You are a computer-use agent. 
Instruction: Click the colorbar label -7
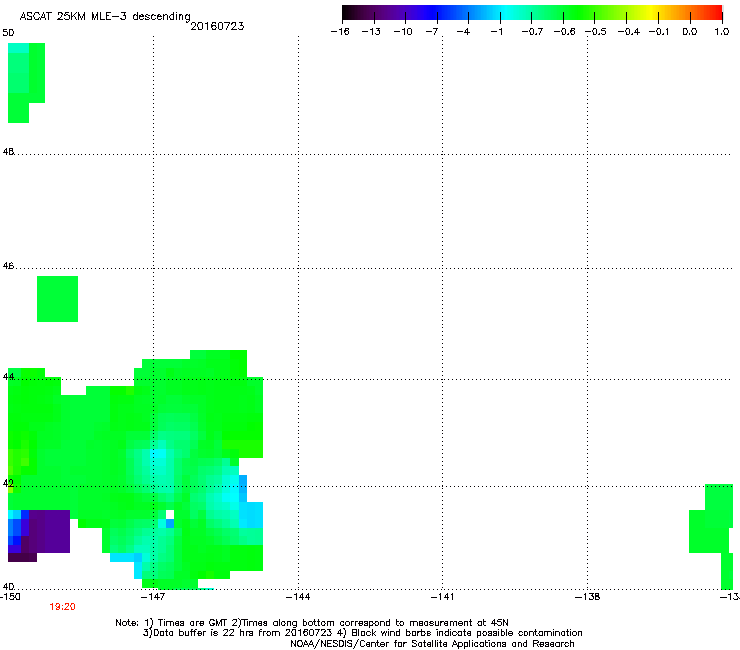pyautogui.click(x=432, y=32)
